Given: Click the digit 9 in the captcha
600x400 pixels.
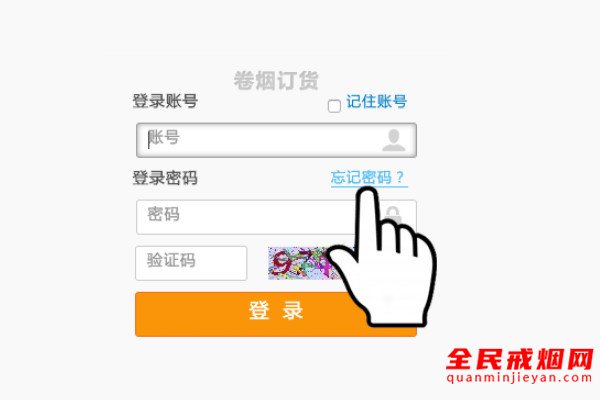Looking at the screenshot, I should point(282,262).
